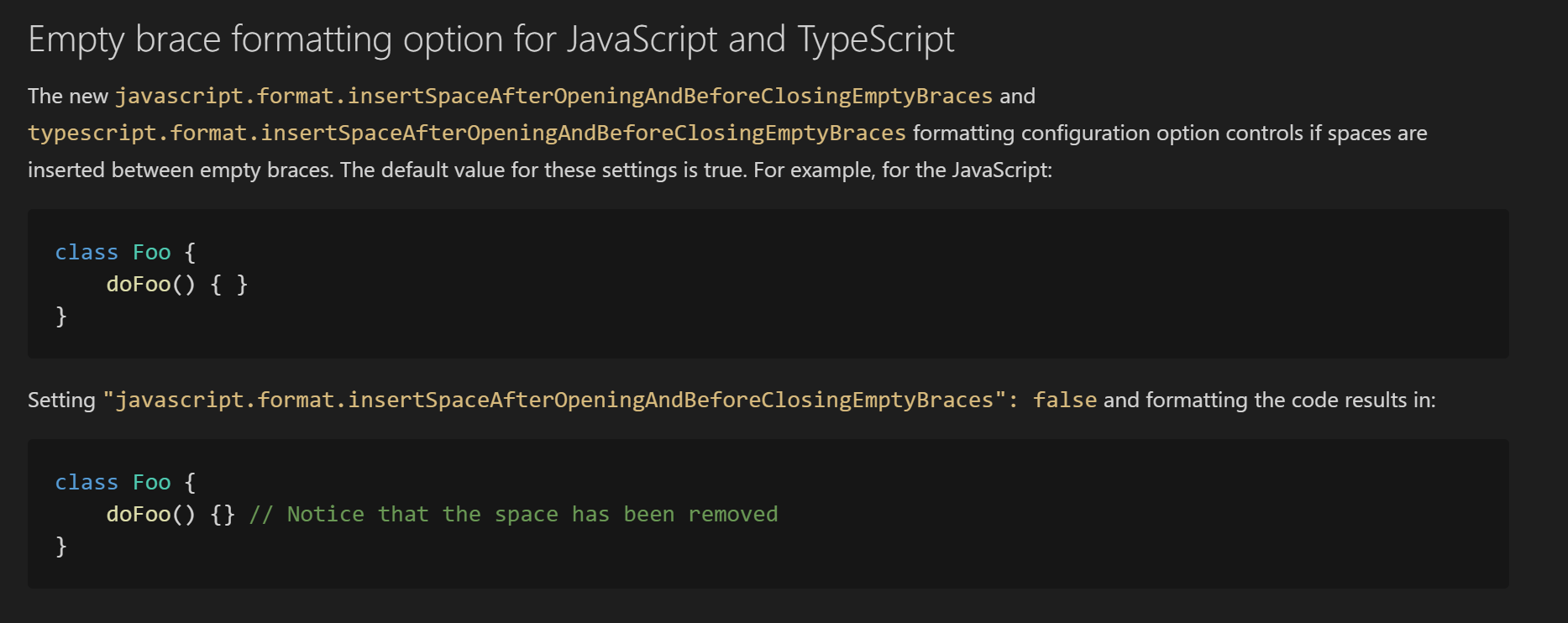Click closing brace in first code block
The width and height of the screenshot is (1568, 623).
pyautogui.click(x=60, y=317)
